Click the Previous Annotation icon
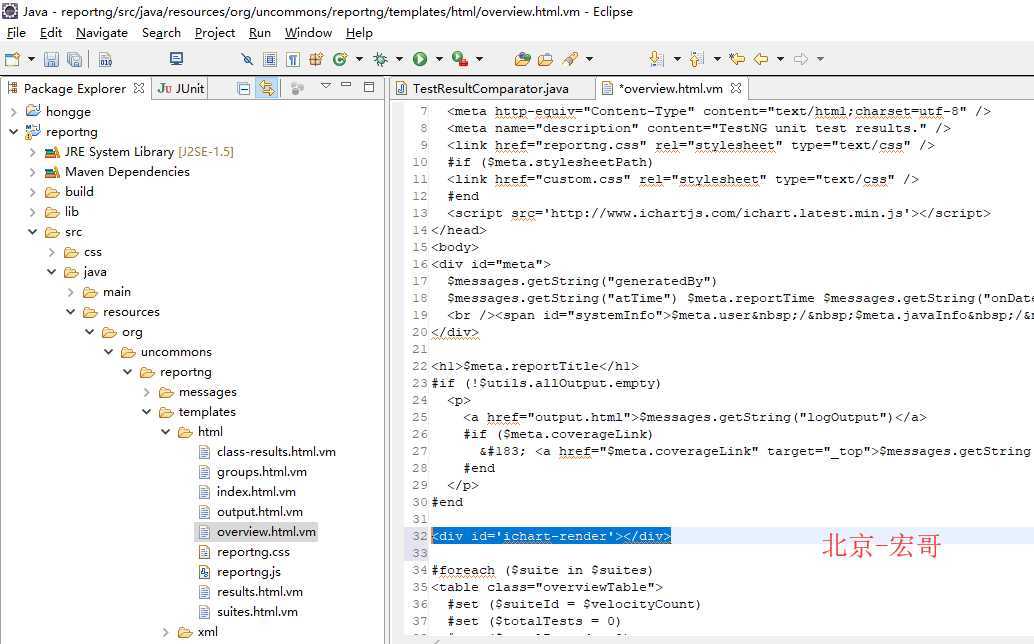This screenshot has width=1034, height=644. click(x=696, y=59)
